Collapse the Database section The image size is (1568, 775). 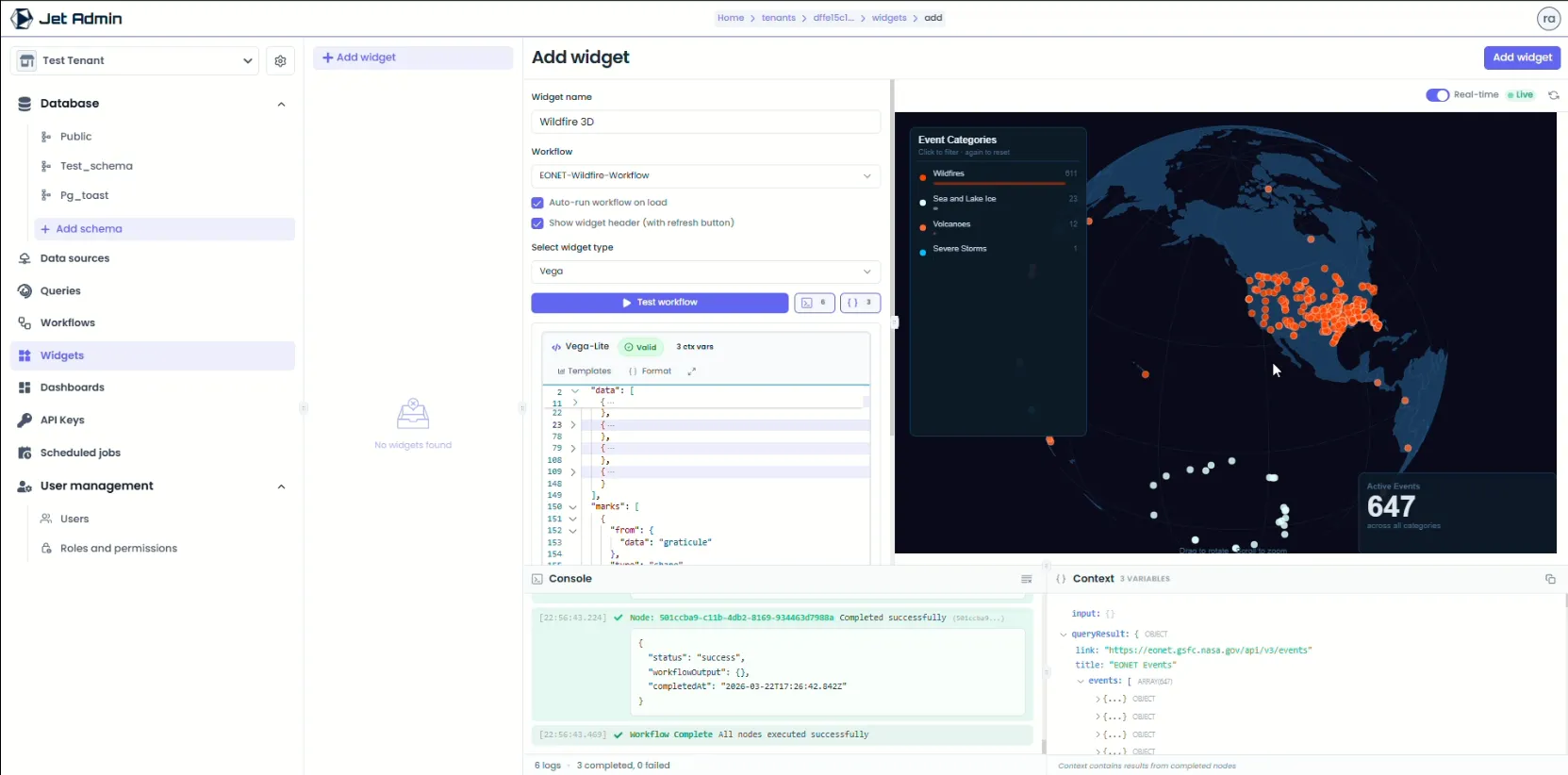(x=281, y=104)
